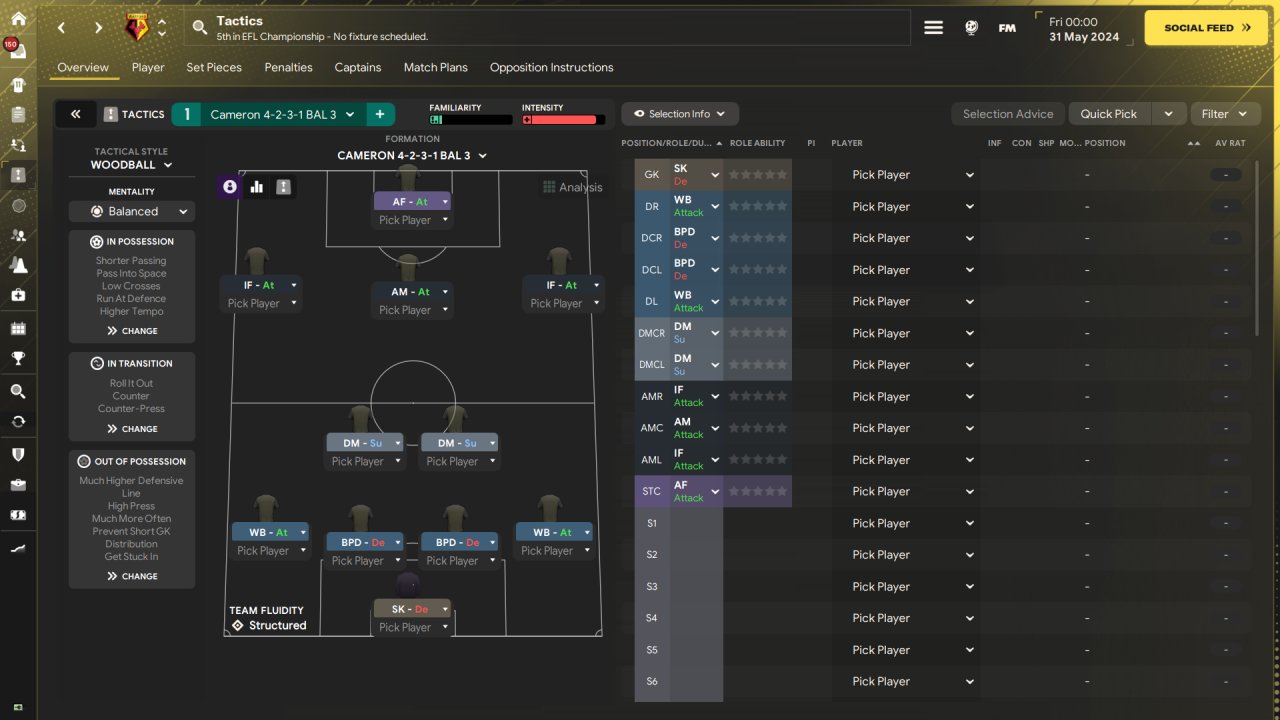Switch pitch to the bar chart view
Image resolution: width=1280 pixels, height=720 pixels.
click(x=257, y=187)
